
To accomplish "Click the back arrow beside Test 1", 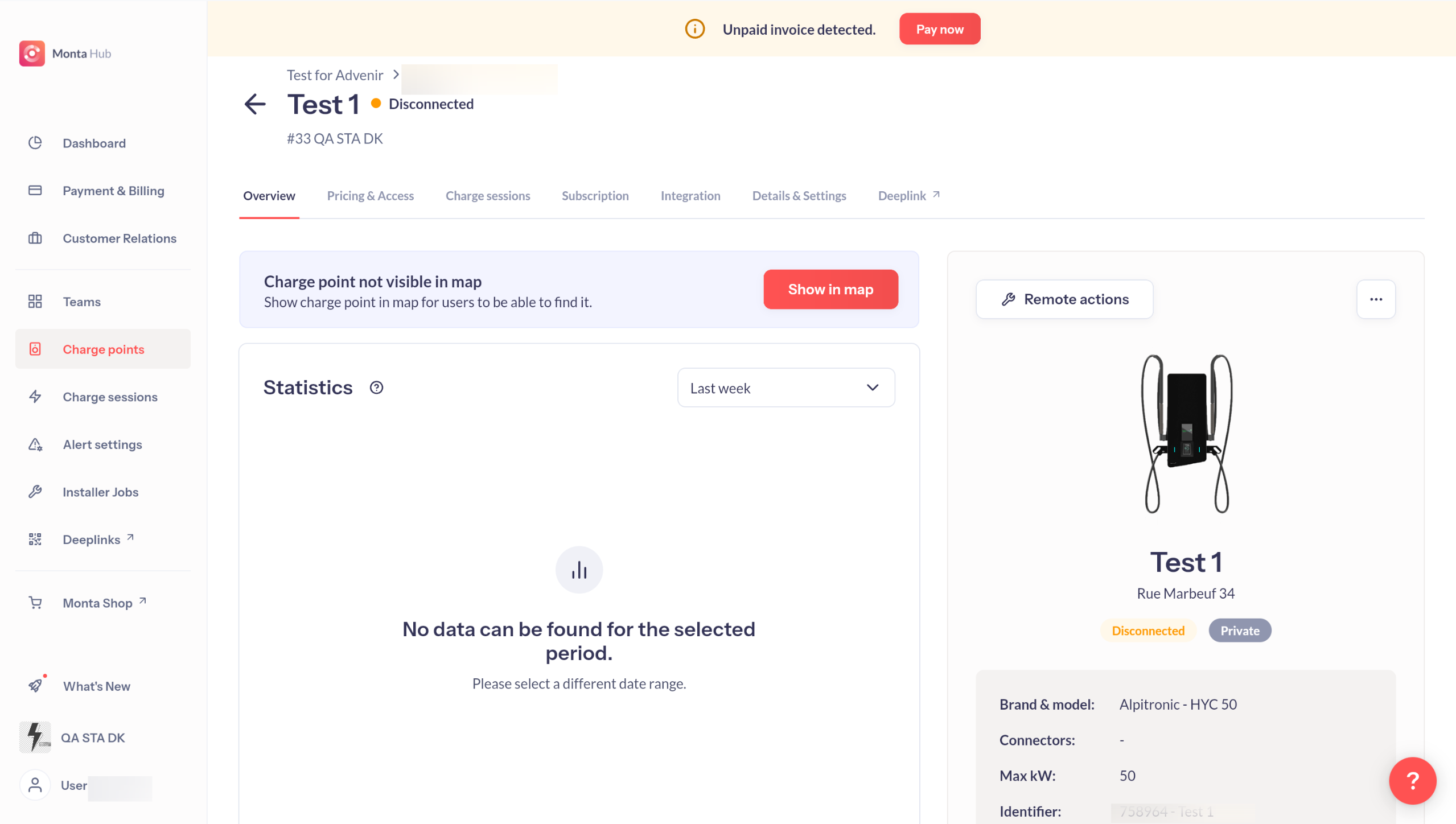I will point(254,104).
